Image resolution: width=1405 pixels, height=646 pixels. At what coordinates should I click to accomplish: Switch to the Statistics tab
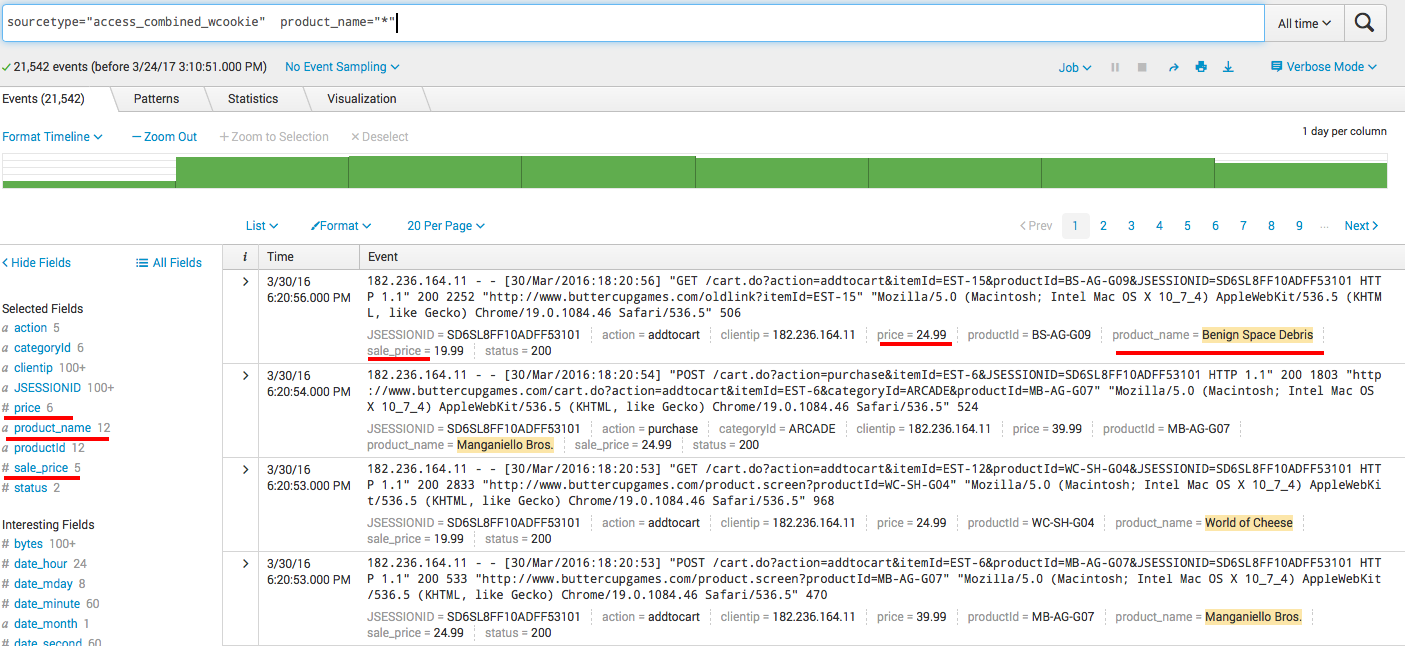256,98
